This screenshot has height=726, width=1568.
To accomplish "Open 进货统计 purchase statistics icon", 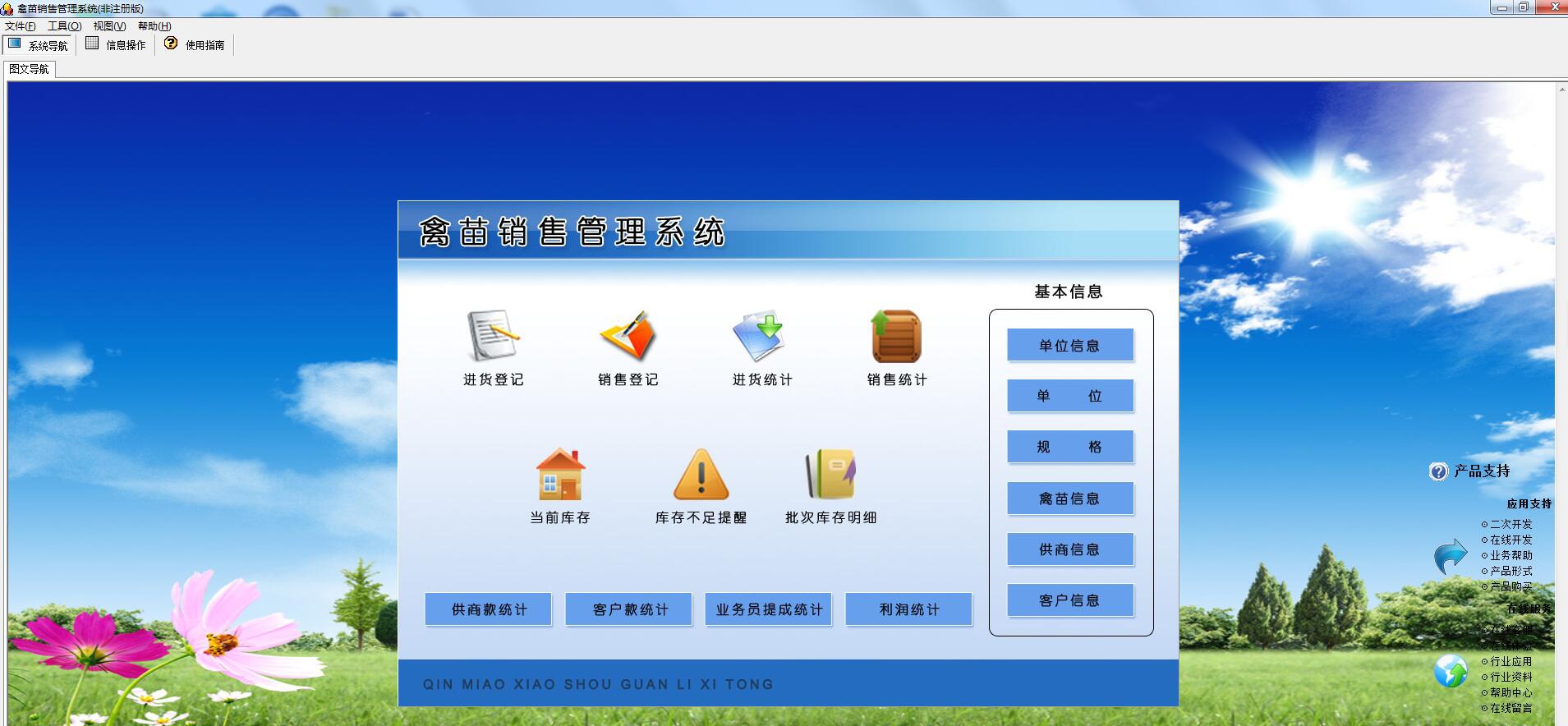I will [759, 336].
